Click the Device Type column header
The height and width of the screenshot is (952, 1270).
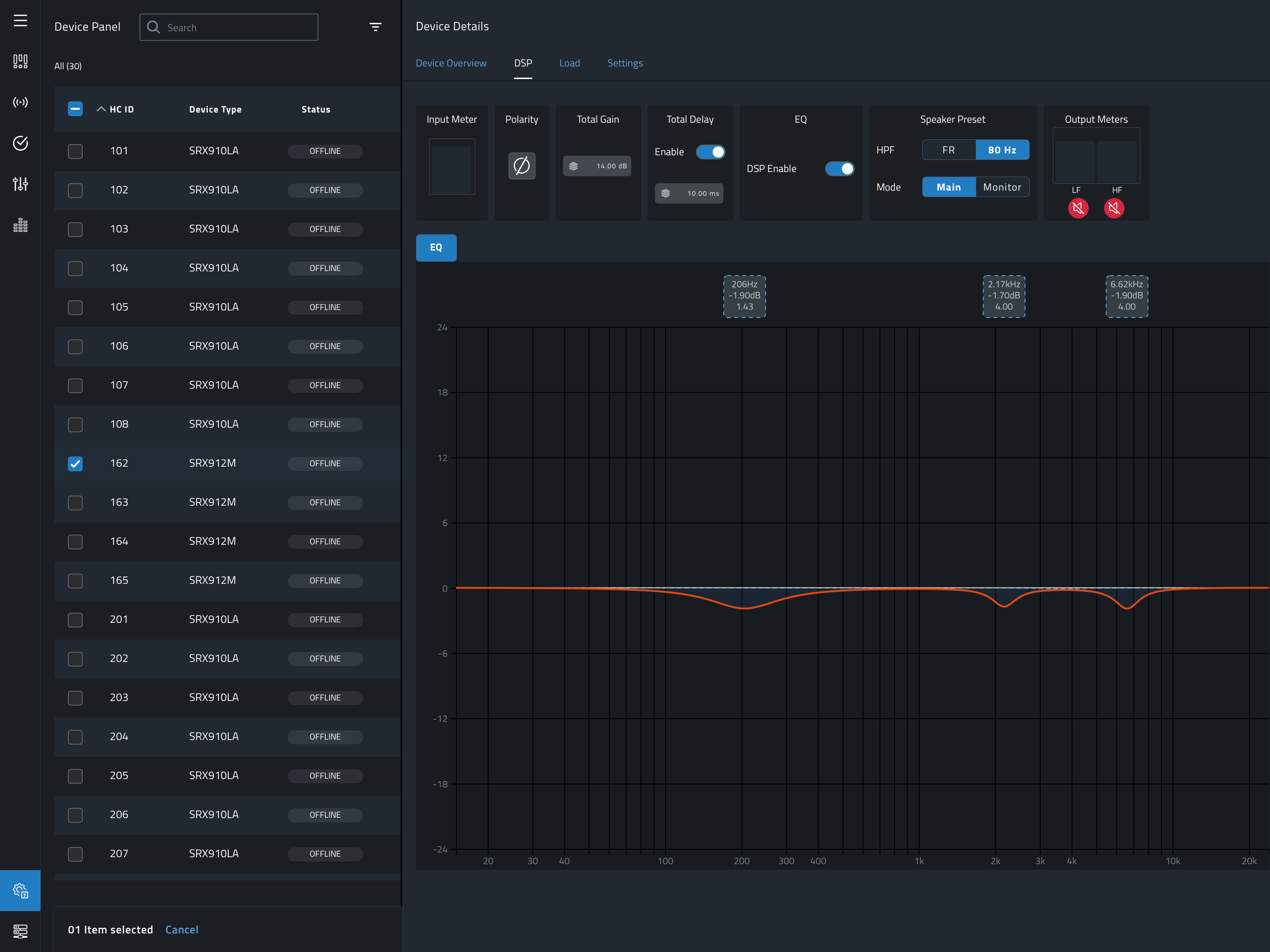(215, 109)
